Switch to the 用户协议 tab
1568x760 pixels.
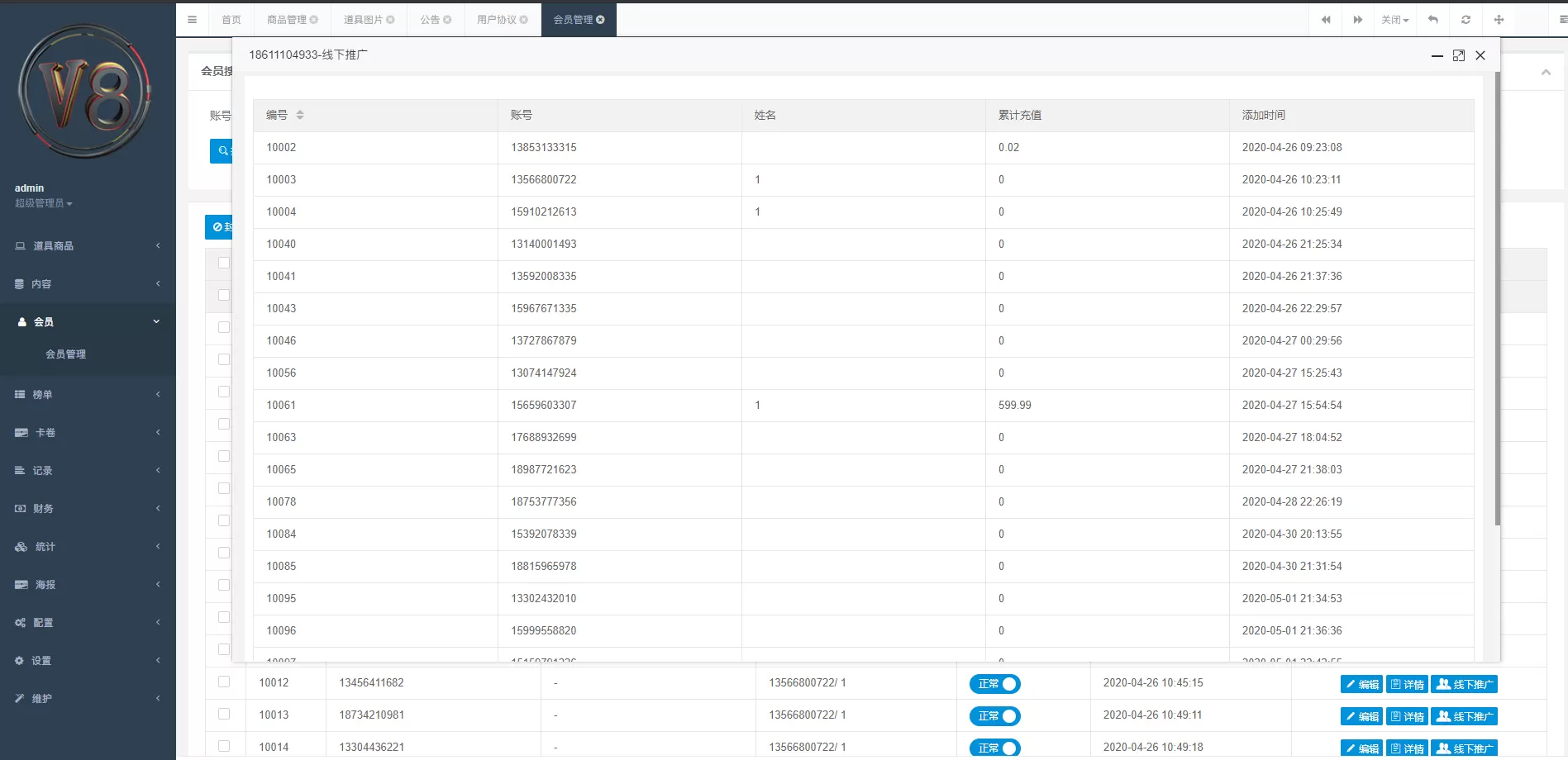[x=497, y=20]
